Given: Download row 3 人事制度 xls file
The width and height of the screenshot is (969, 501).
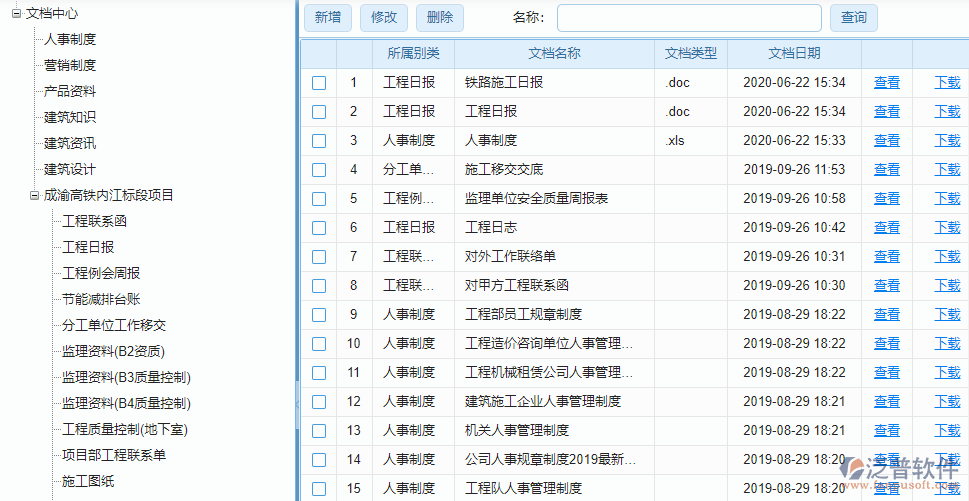Looking at the screenshot, I should tap(947, 141).
